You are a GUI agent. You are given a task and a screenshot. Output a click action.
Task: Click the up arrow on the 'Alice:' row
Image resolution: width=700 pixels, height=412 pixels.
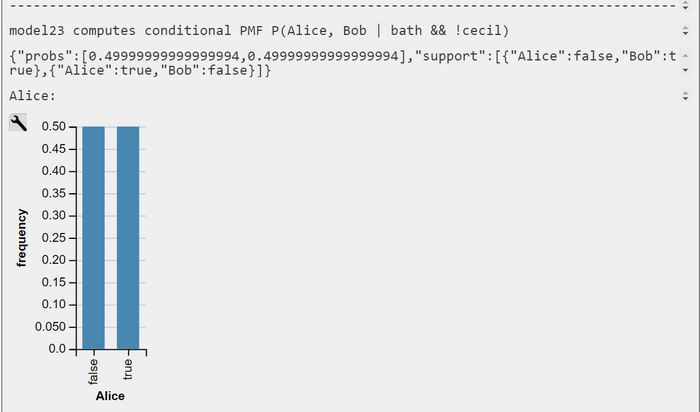[685, 92]
